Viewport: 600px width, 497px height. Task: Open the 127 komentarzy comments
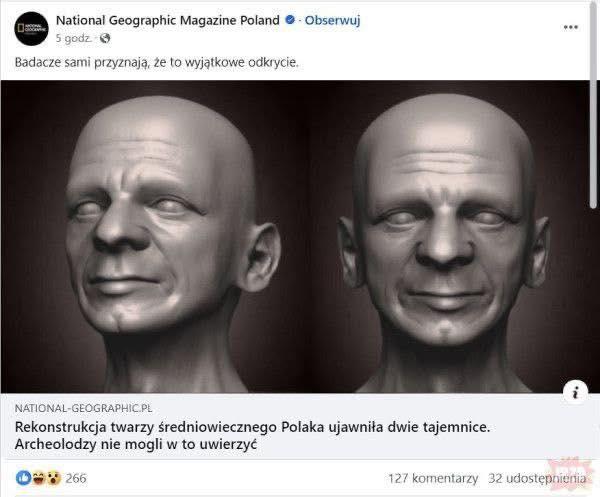433,478
